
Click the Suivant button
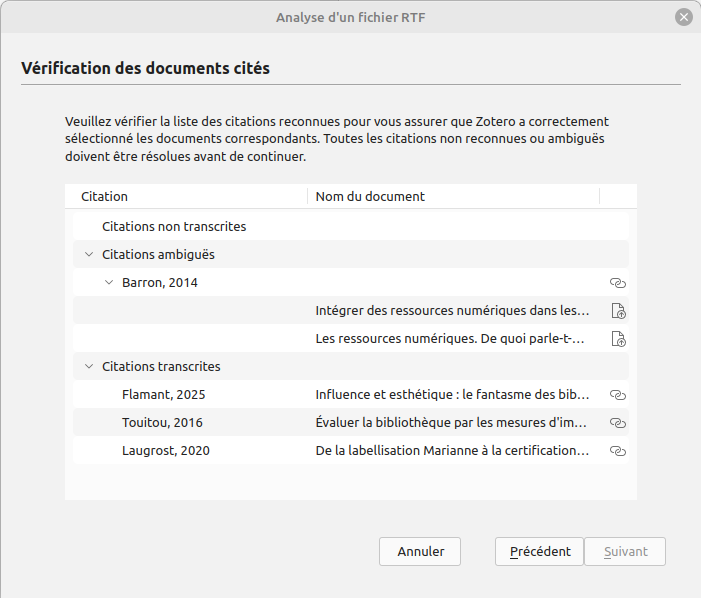(625, 552)
